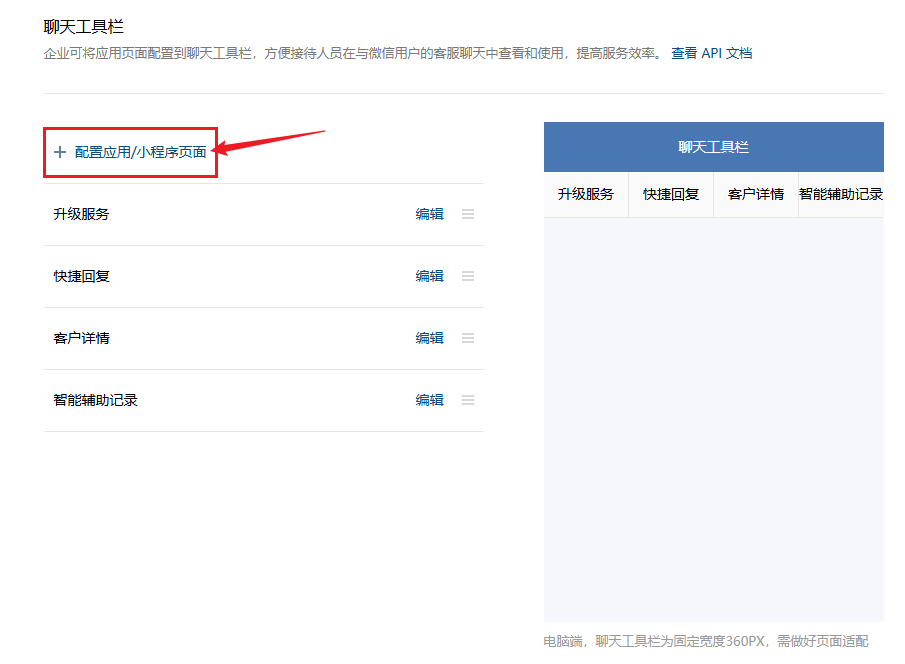Image resolution: width=905 pixels, height=664 pixels.
Task: Switch to the 升级服务 preview tab
Action: (586, 195)
